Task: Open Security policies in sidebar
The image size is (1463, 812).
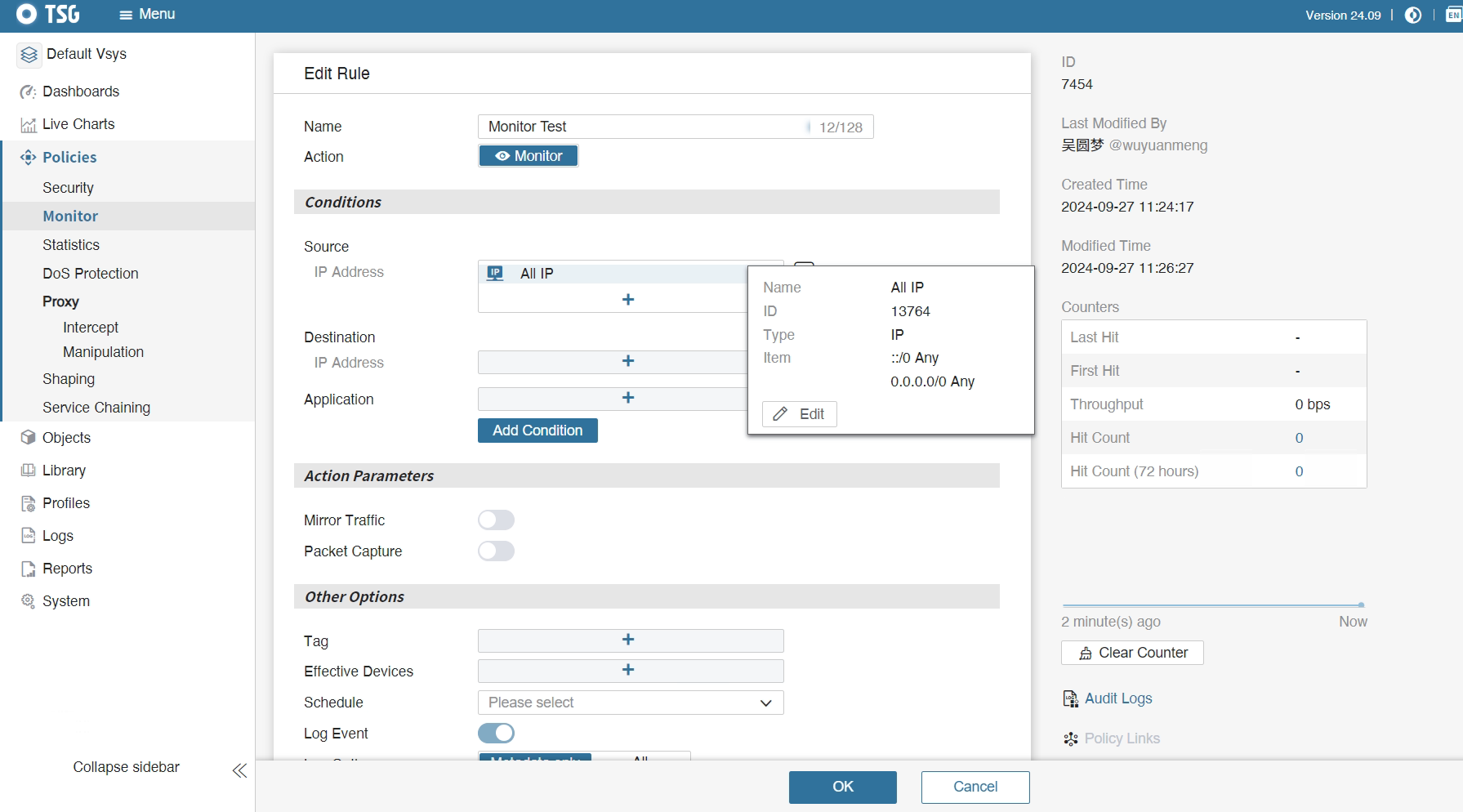Action: 68,188
